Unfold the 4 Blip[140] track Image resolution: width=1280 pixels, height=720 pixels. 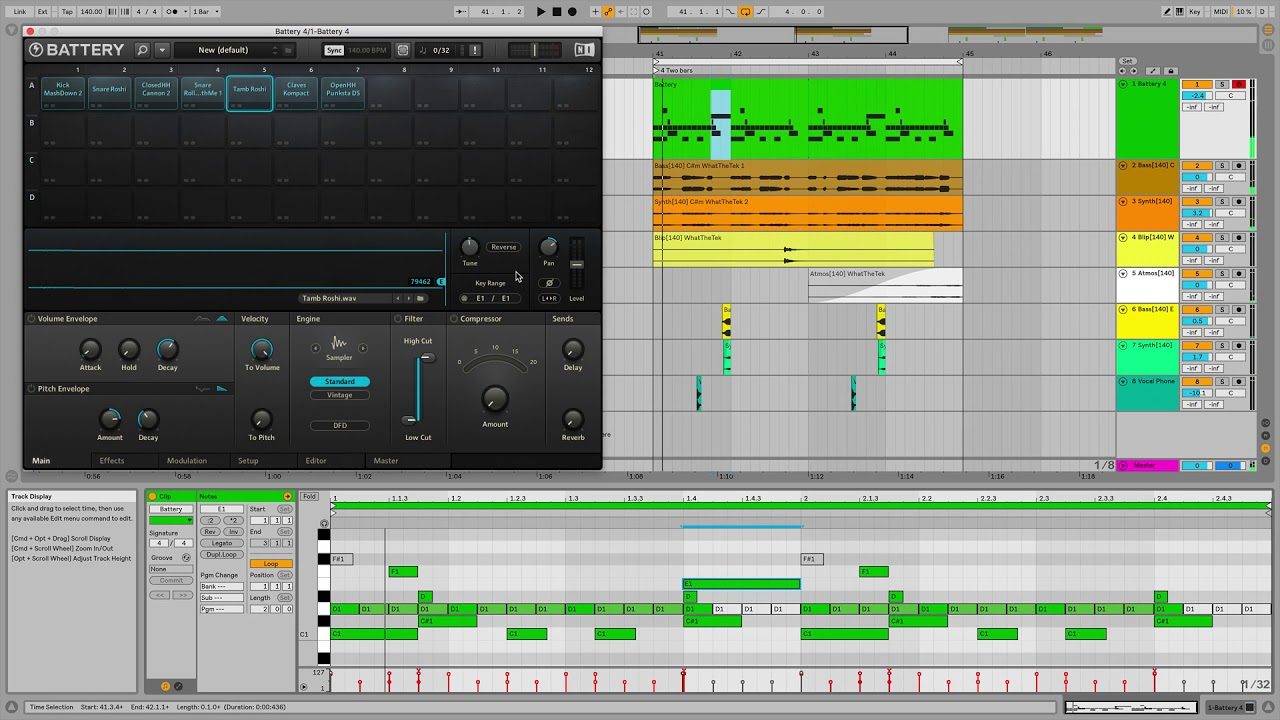(x=1123, y=237)
